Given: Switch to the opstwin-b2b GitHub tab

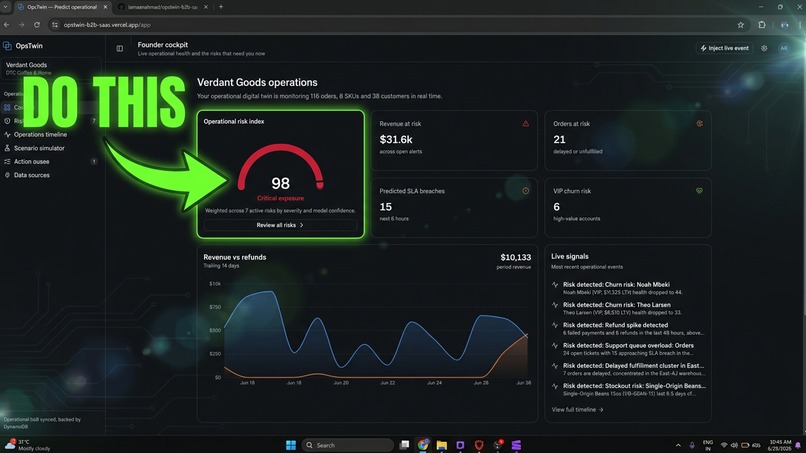Looking at the screenshot, I should [x=162, y=7].
